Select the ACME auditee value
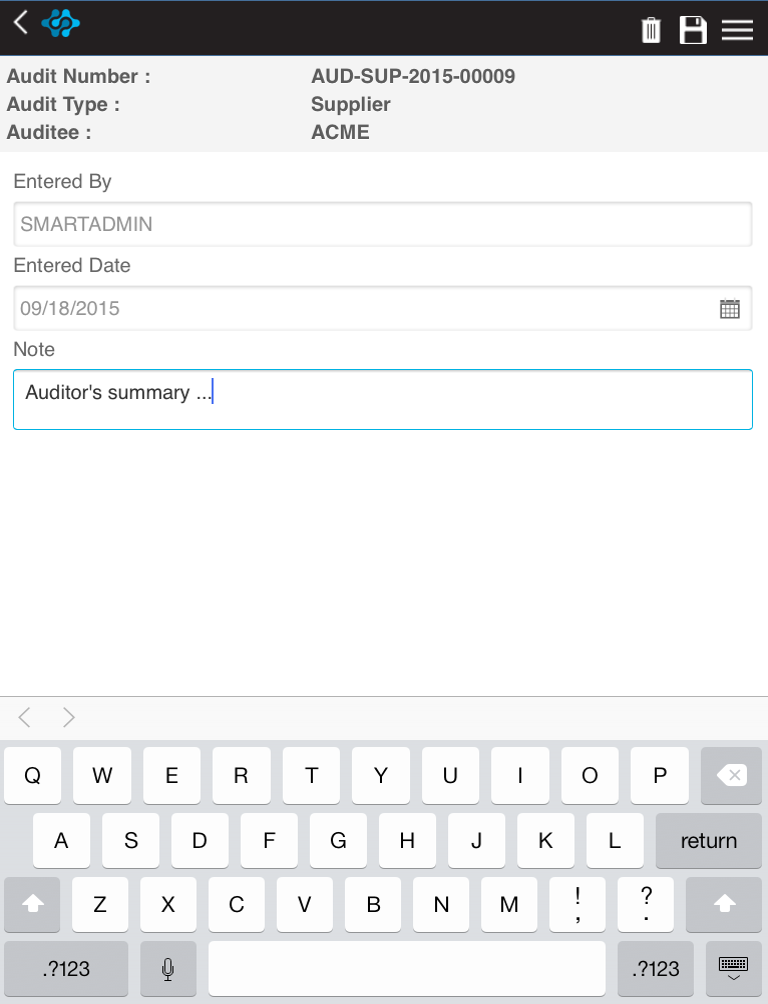The width and height of the screenshot is (768, 1004). click(340, 132)
